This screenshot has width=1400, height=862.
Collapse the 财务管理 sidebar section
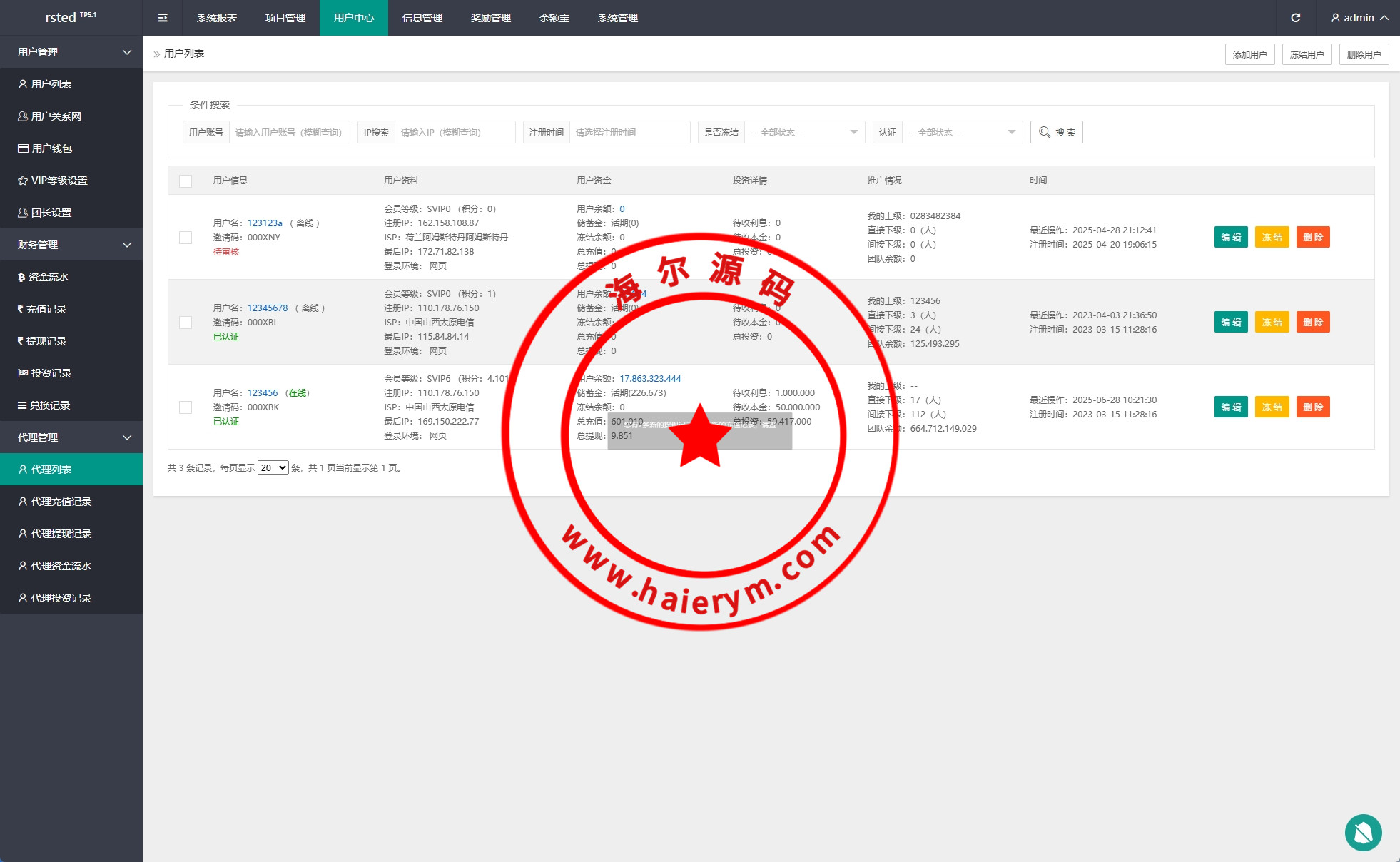(x=71, y=245)
